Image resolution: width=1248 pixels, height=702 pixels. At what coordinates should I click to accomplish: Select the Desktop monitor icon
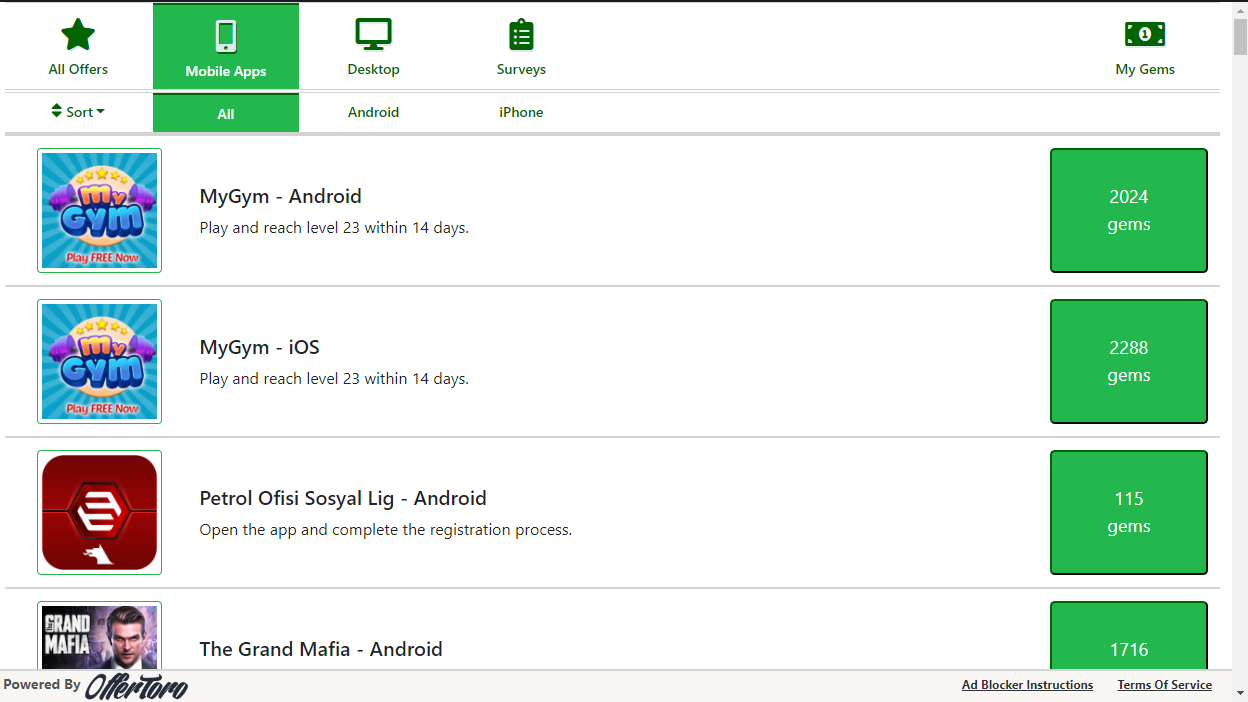pos(373,35)
